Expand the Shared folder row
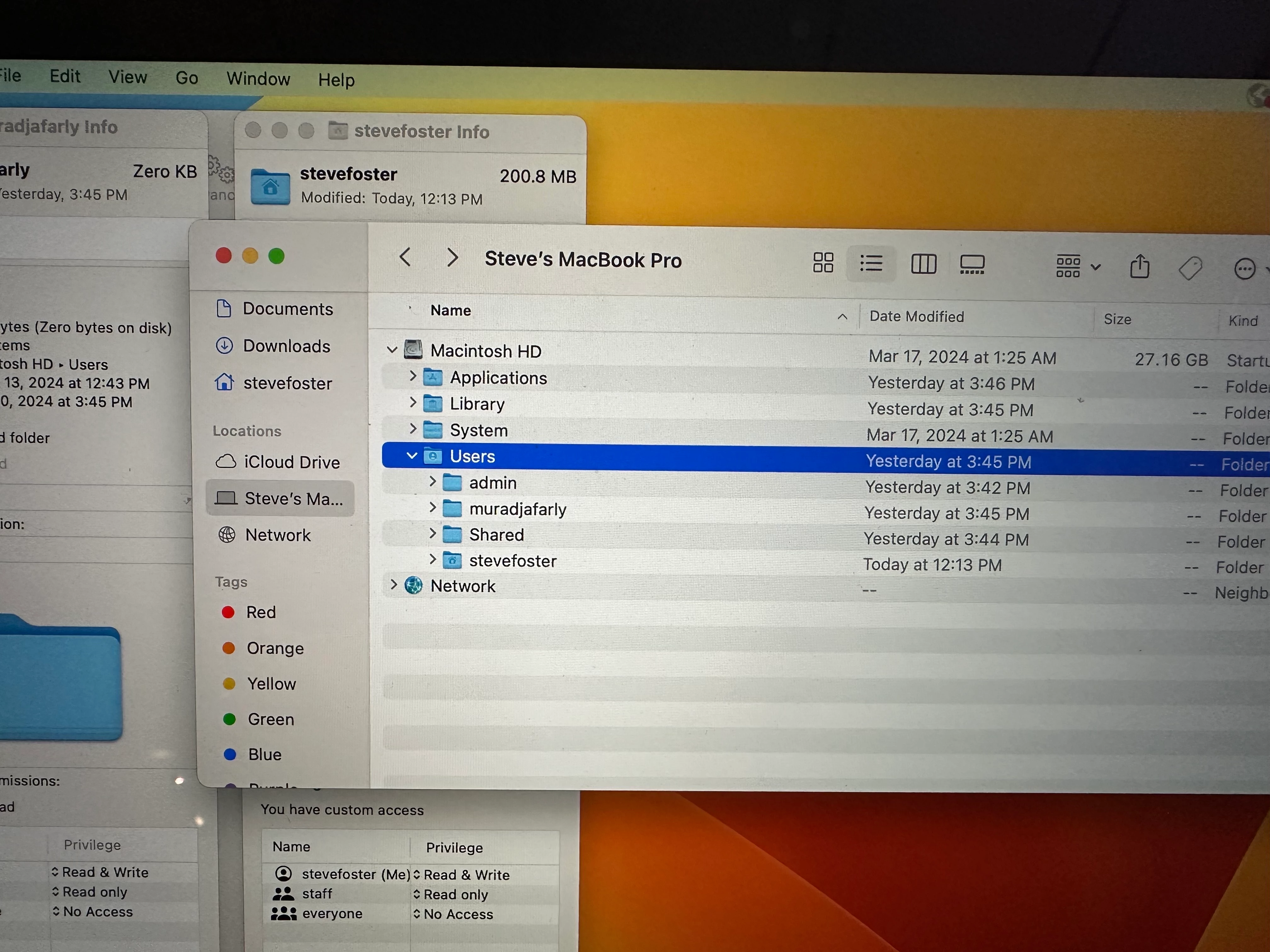Screen dimensions: 1270x952 [x=432, y=533]
